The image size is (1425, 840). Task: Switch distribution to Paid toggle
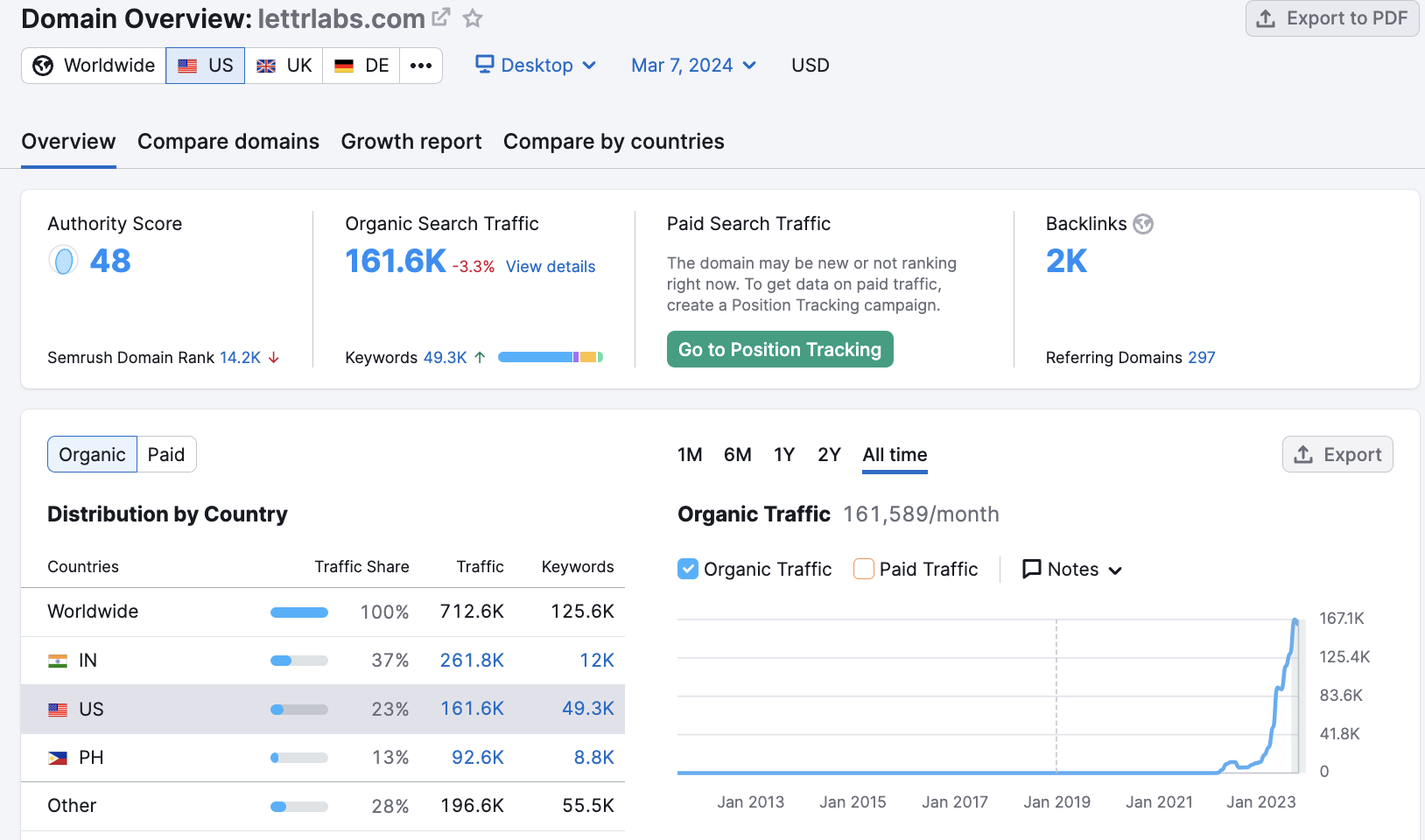(x=166, y=455)
